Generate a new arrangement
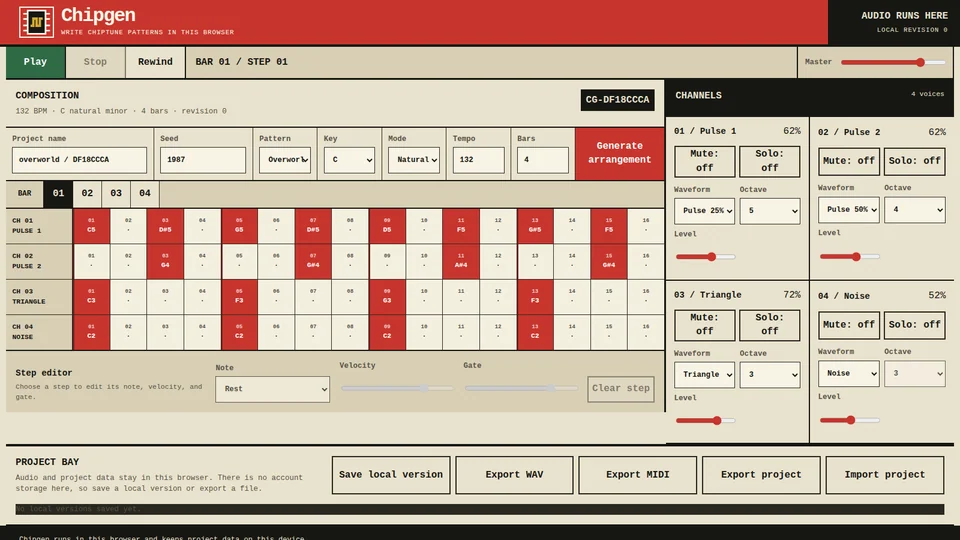 click(620, 153)
